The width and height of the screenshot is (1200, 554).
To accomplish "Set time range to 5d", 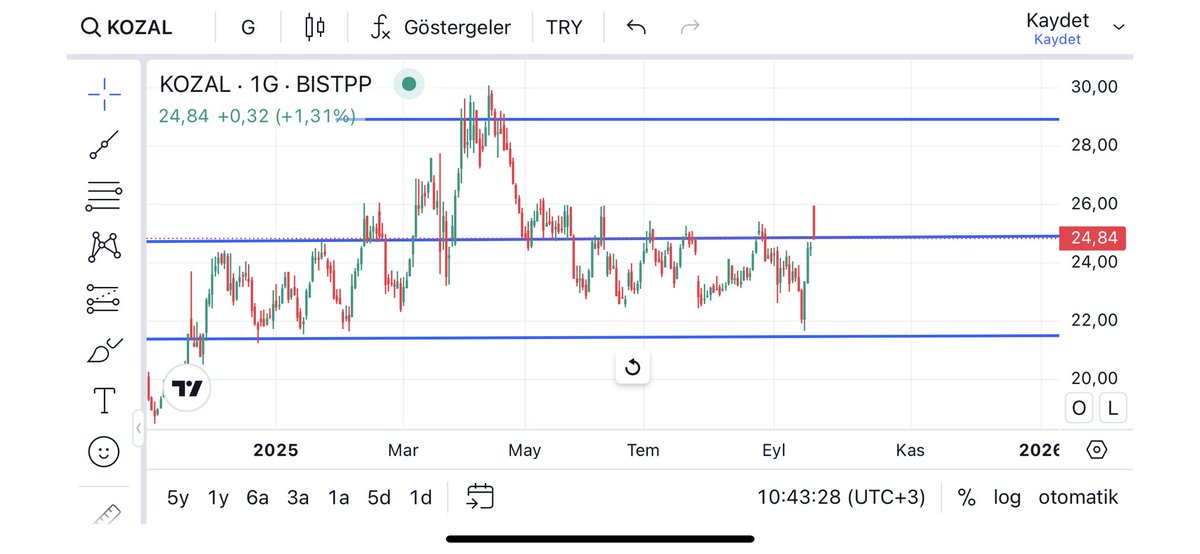I will coord(379,497).
